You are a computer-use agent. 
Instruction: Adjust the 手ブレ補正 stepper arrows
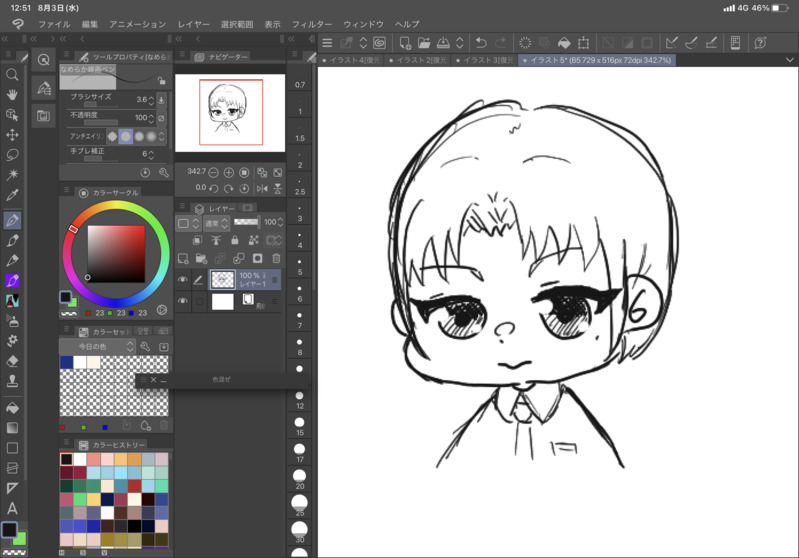[151, 154]
